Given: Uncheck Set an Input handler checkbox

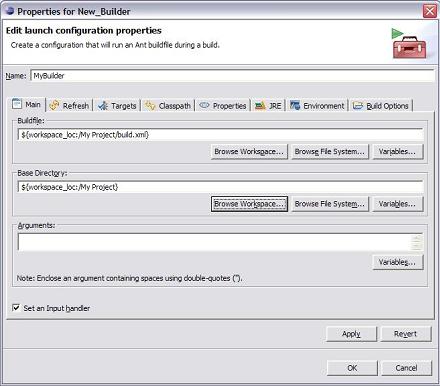Looking at the screenshot, I should (16, 307).
